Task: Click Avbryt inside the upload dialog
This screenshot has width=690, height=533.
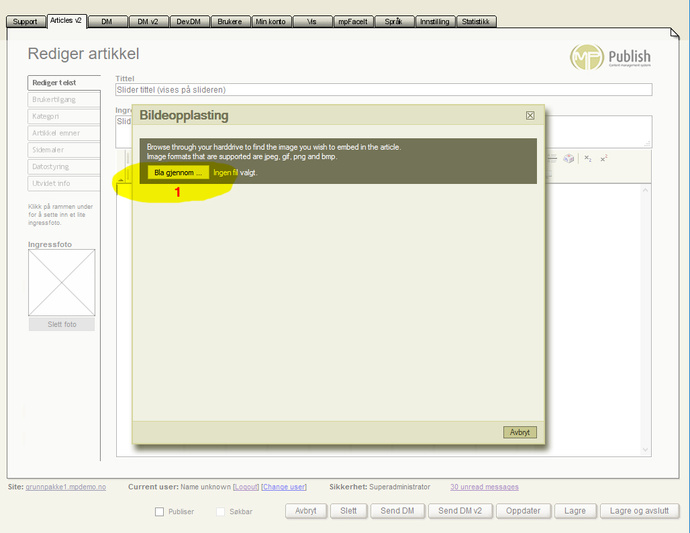Action: click(x=520, y=432)
